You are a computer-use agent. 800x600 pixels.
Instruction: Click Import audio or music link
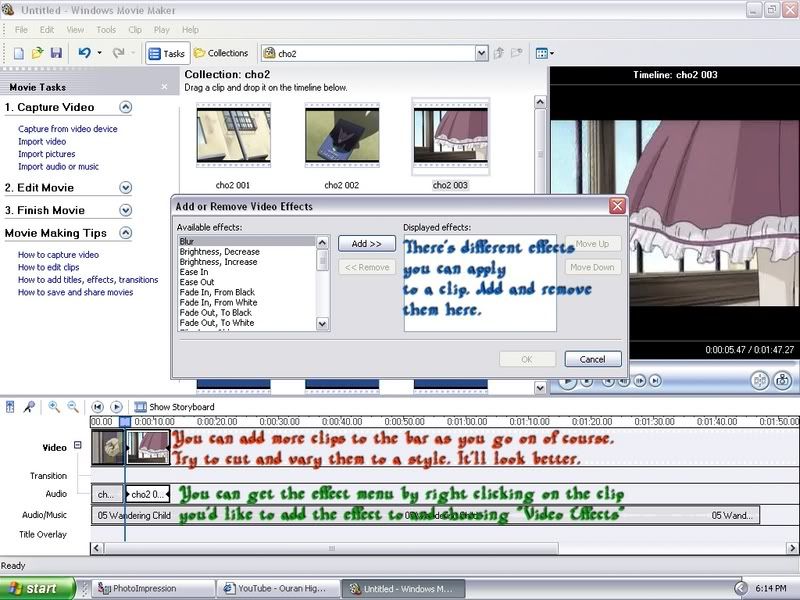point(58,166)
